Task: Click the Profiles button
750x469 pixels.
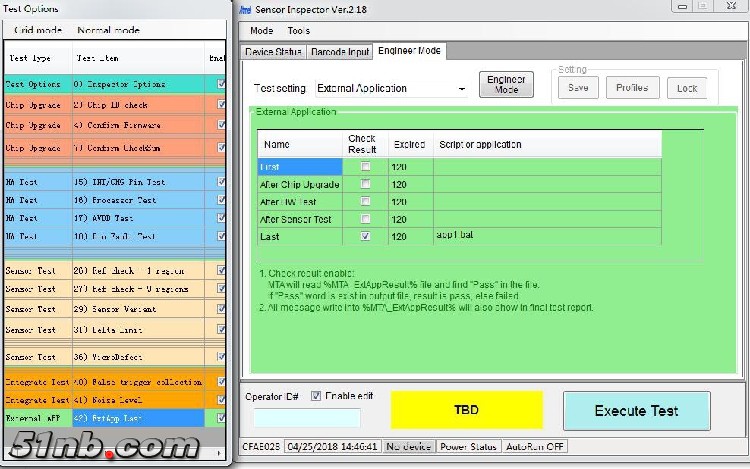Action: pos(632,88)
